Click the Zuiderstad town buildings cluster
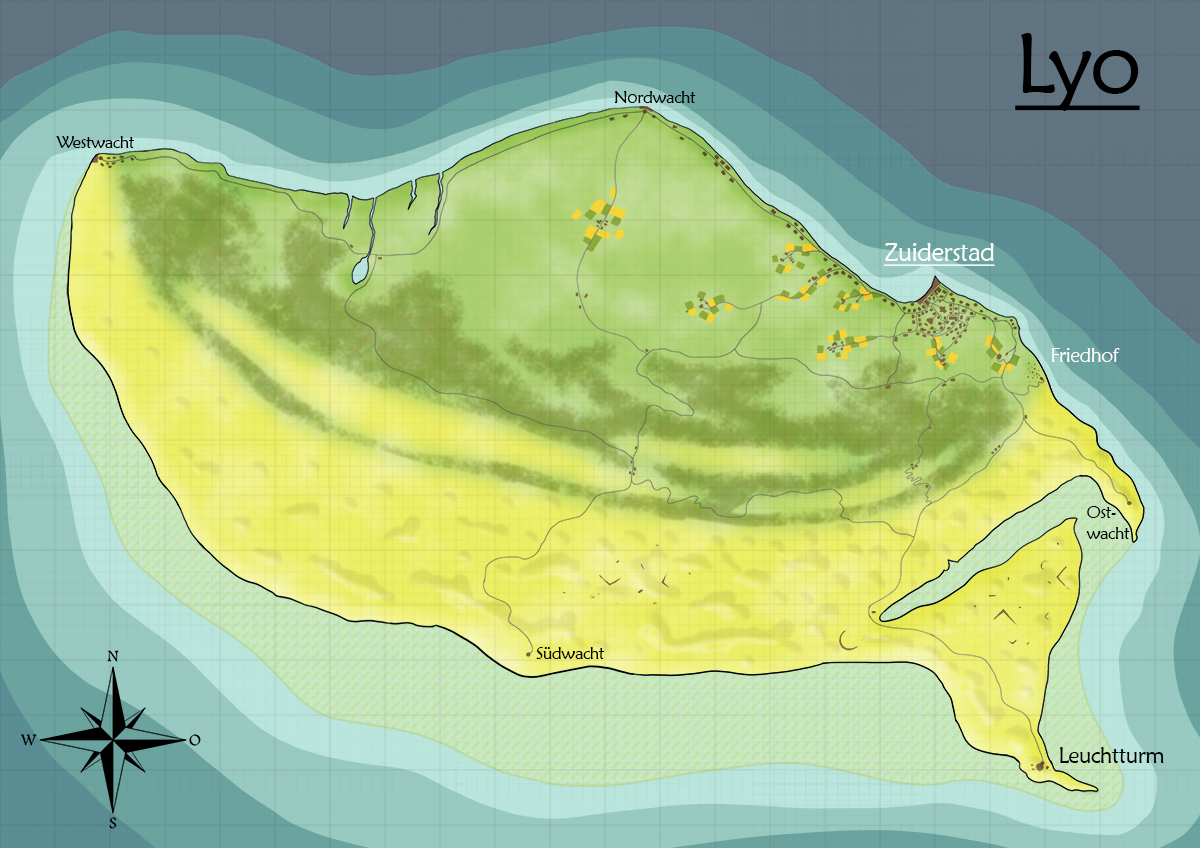This screenshot has height=848, width=1200. [x=938, y=315]
